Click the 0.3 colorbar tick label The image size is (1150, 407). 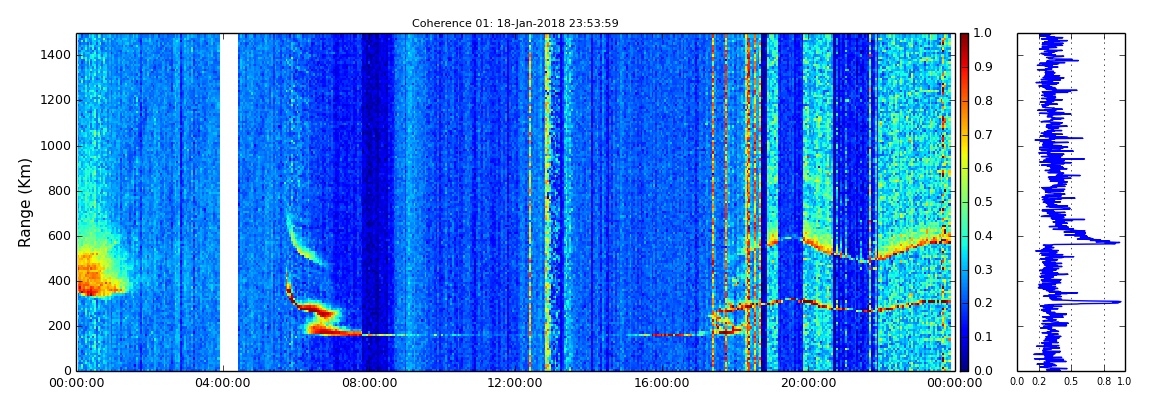point(981,270)
